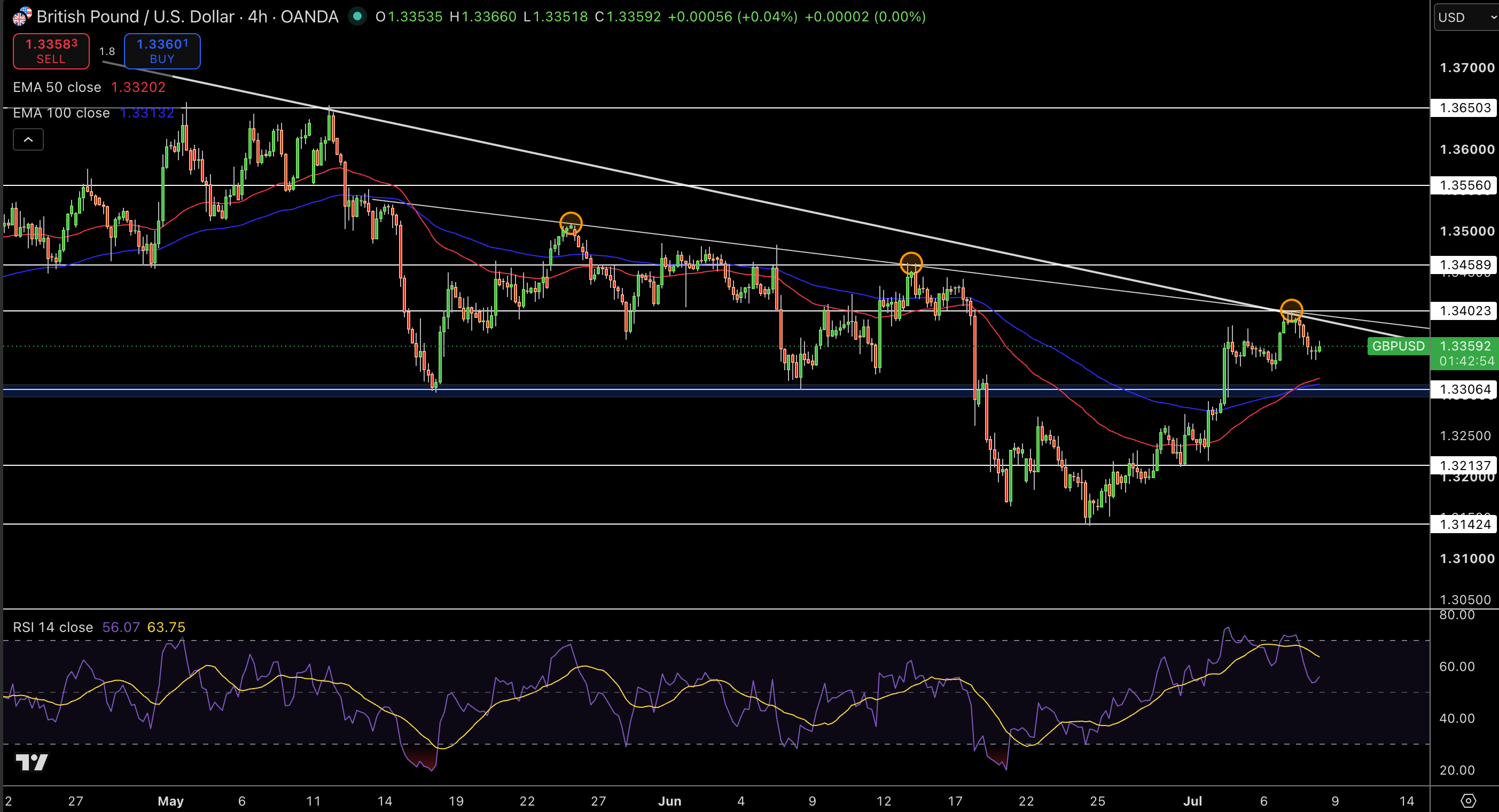Viewport: 1499px width, 812px height.
Task: Click the green market status dot
Action: pyautogui.click(x=357, y=17)
